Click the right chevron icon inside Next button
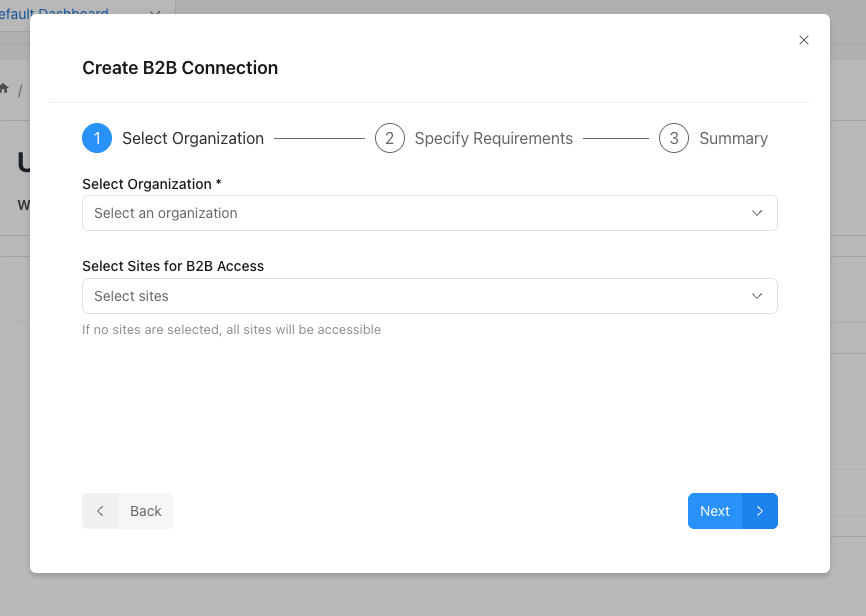 pos(758,510)
